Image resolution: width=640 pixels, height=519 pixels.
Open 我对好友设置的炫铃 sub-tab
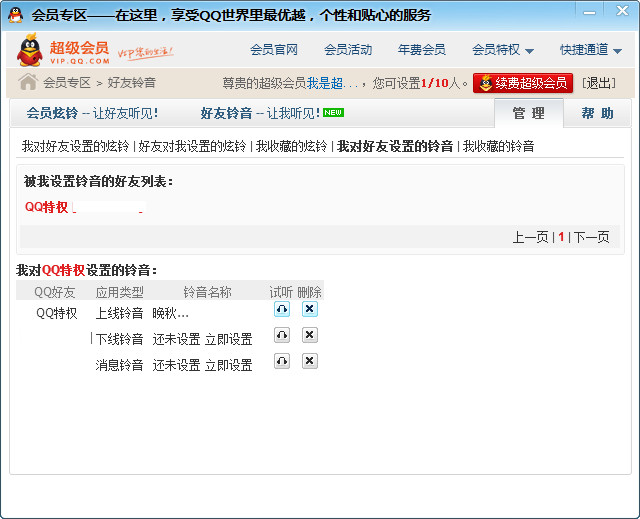point(76,146)
